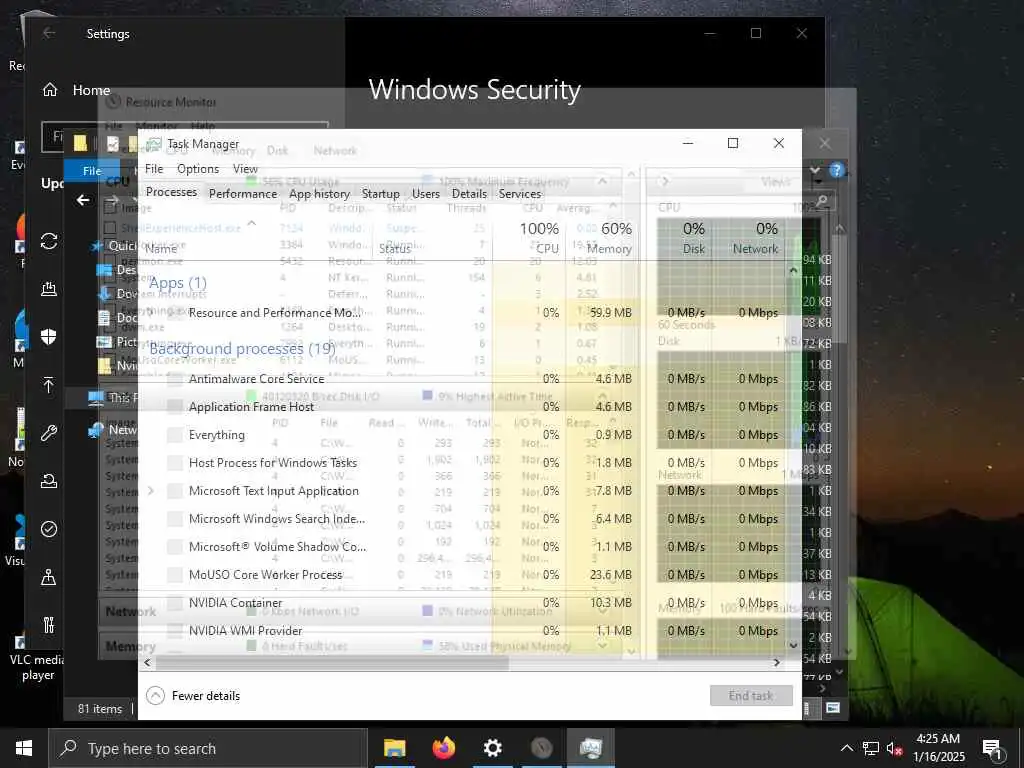Check ShellExperienceHost.exe in Resource Monitor
This screenshot has height=768, width=1024.
(x=110, y=228)
